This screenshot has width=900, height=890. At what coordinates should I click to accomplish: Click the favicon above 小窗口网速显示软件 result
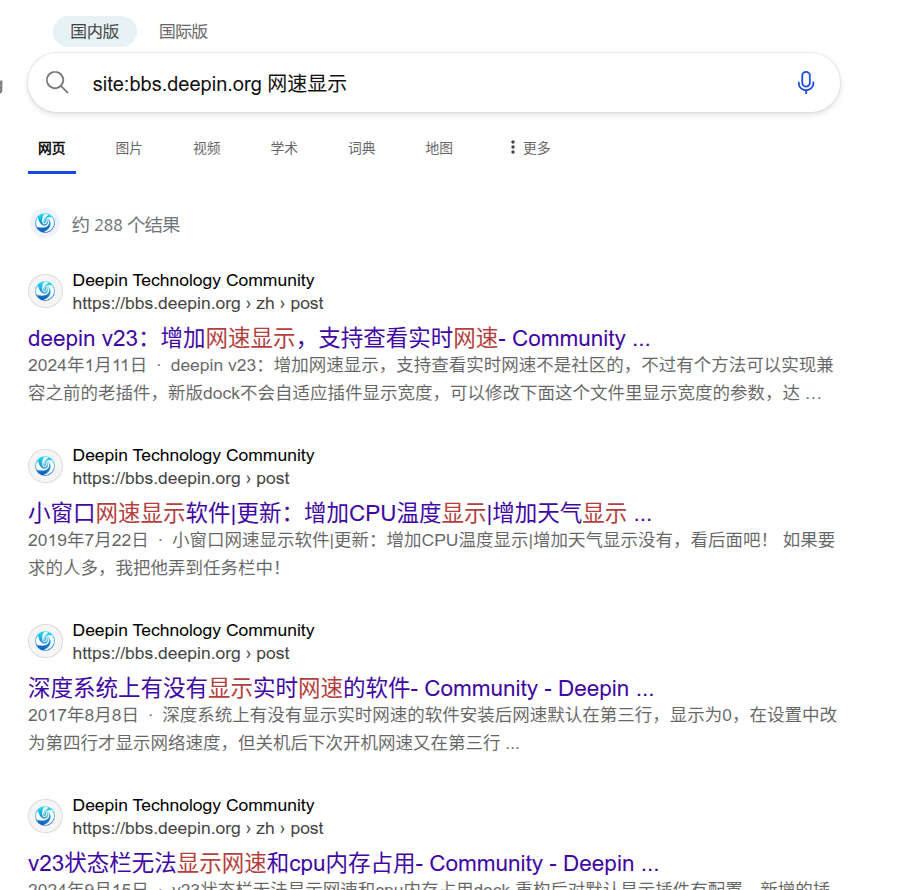tap(45, 466)
